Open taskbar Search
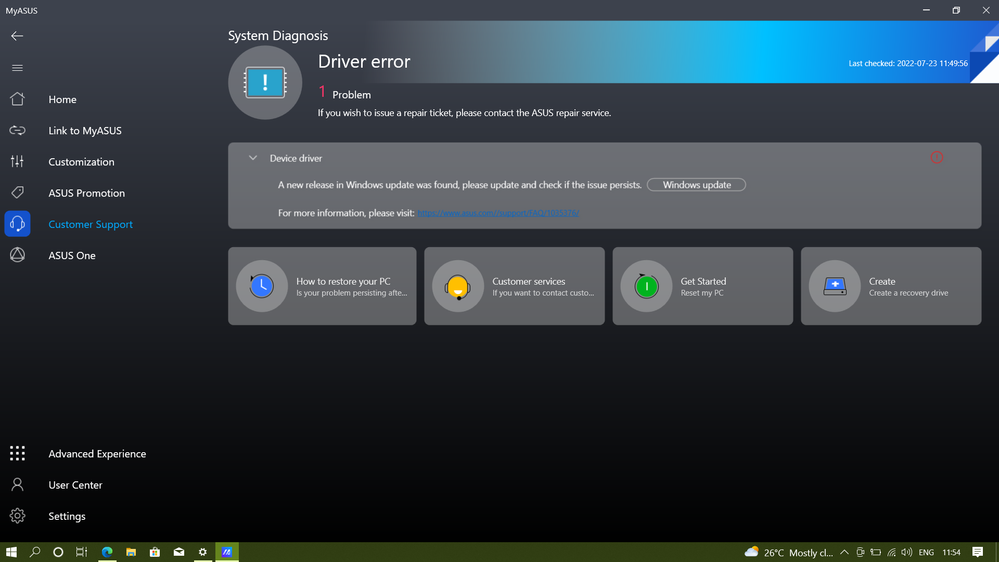This screenshot has height=562, width=999. tap(35, 552)
